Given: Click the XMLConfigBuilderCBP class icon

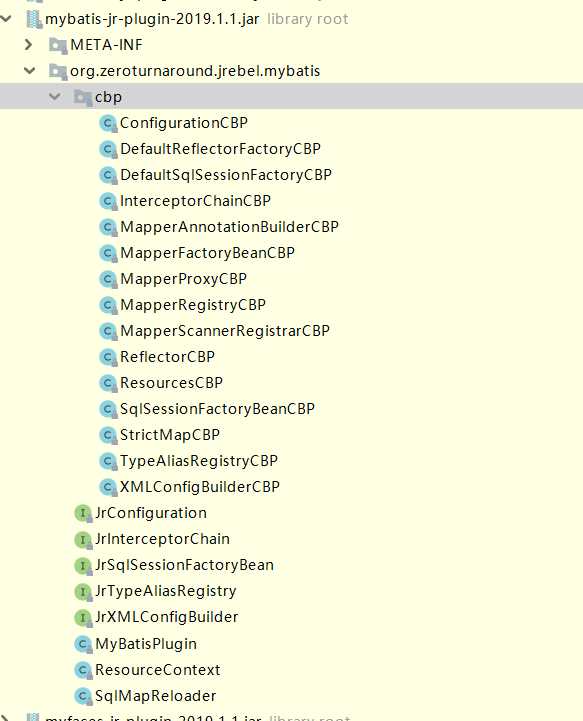Looking at the screenshot, I should [108, 487].
